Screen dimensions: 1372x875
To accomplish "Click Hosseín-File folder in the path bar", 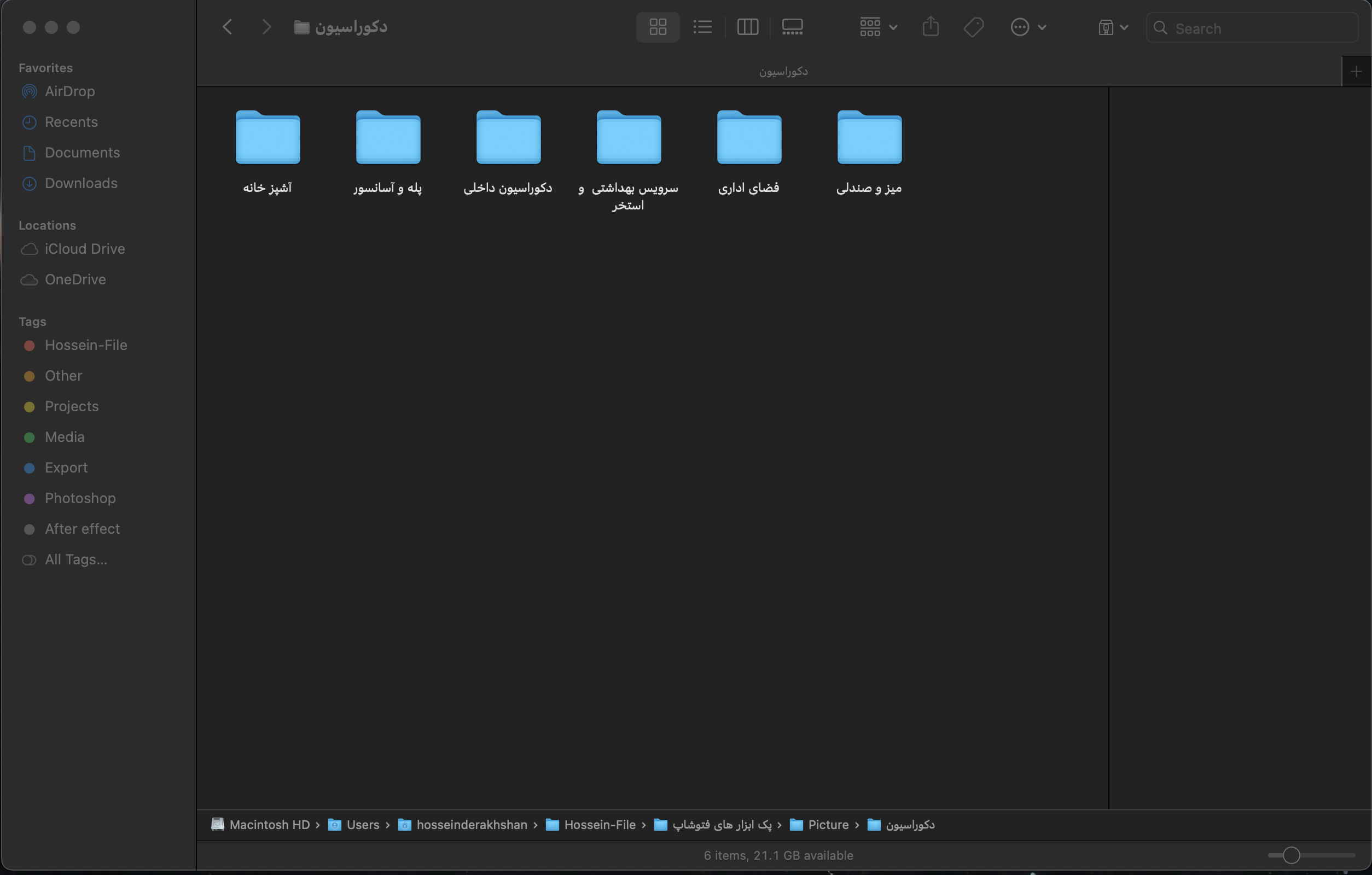I will click(x=591, y=825).
